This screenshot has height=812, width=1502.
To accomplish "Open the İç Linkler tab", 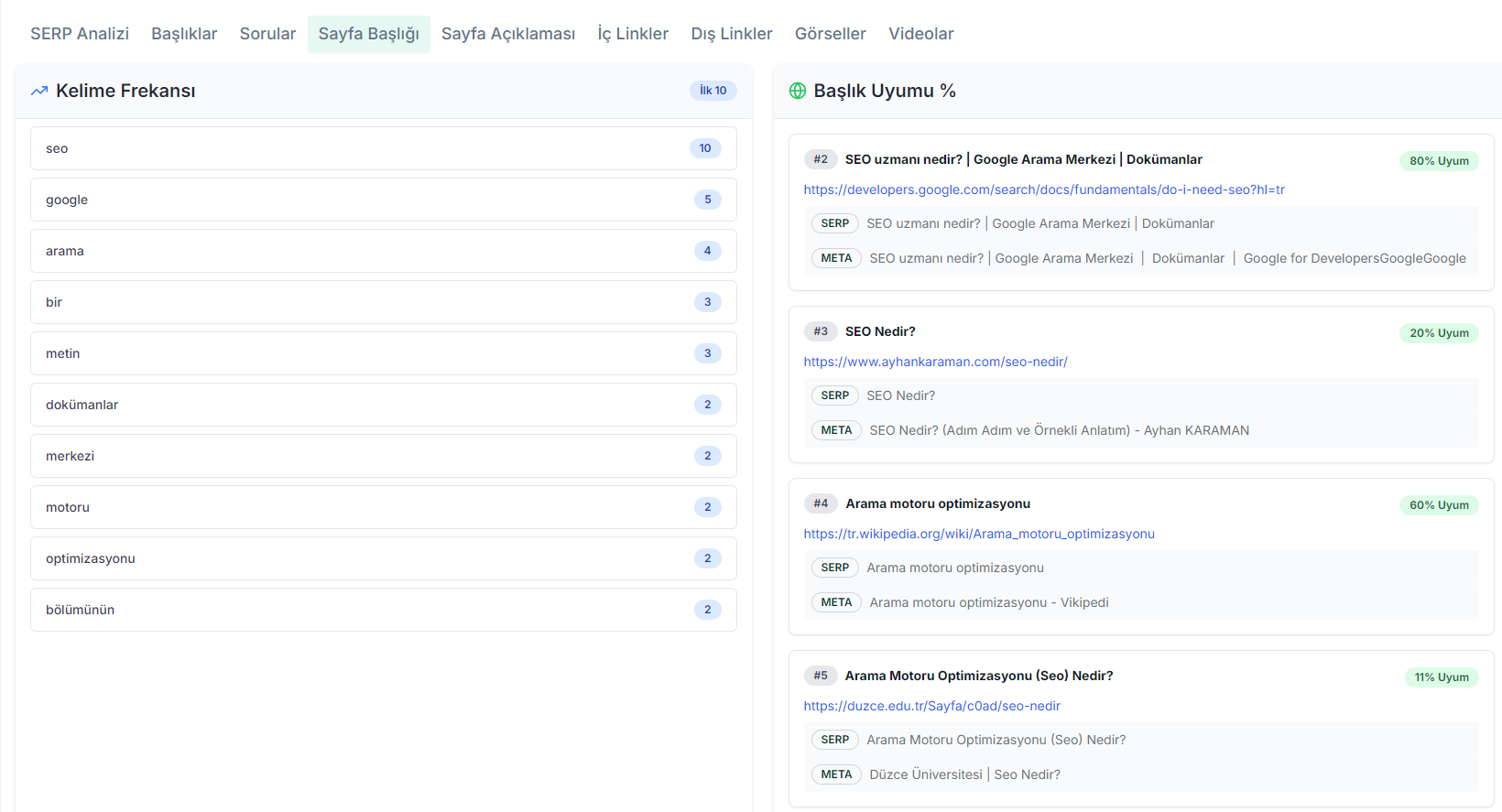I will point(633,34).
